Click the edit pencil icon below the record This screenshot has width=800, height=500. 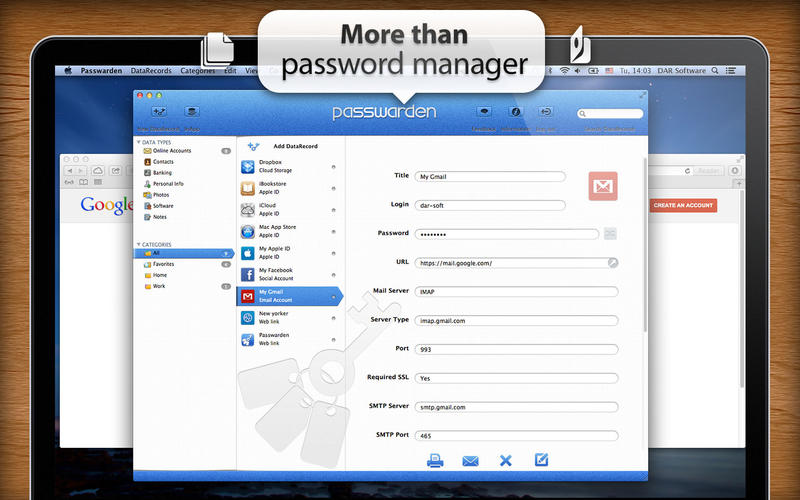click(541, 460)
